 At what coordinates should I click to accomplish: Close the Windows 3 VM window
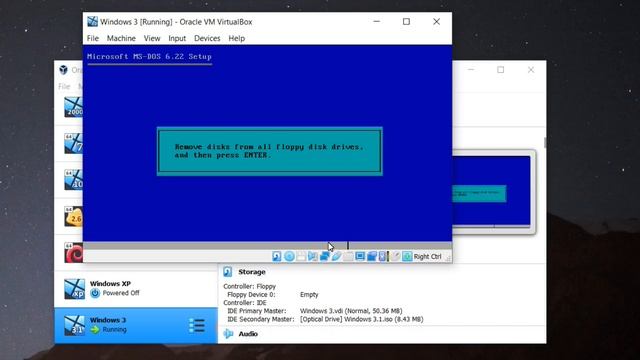point(436,22)
